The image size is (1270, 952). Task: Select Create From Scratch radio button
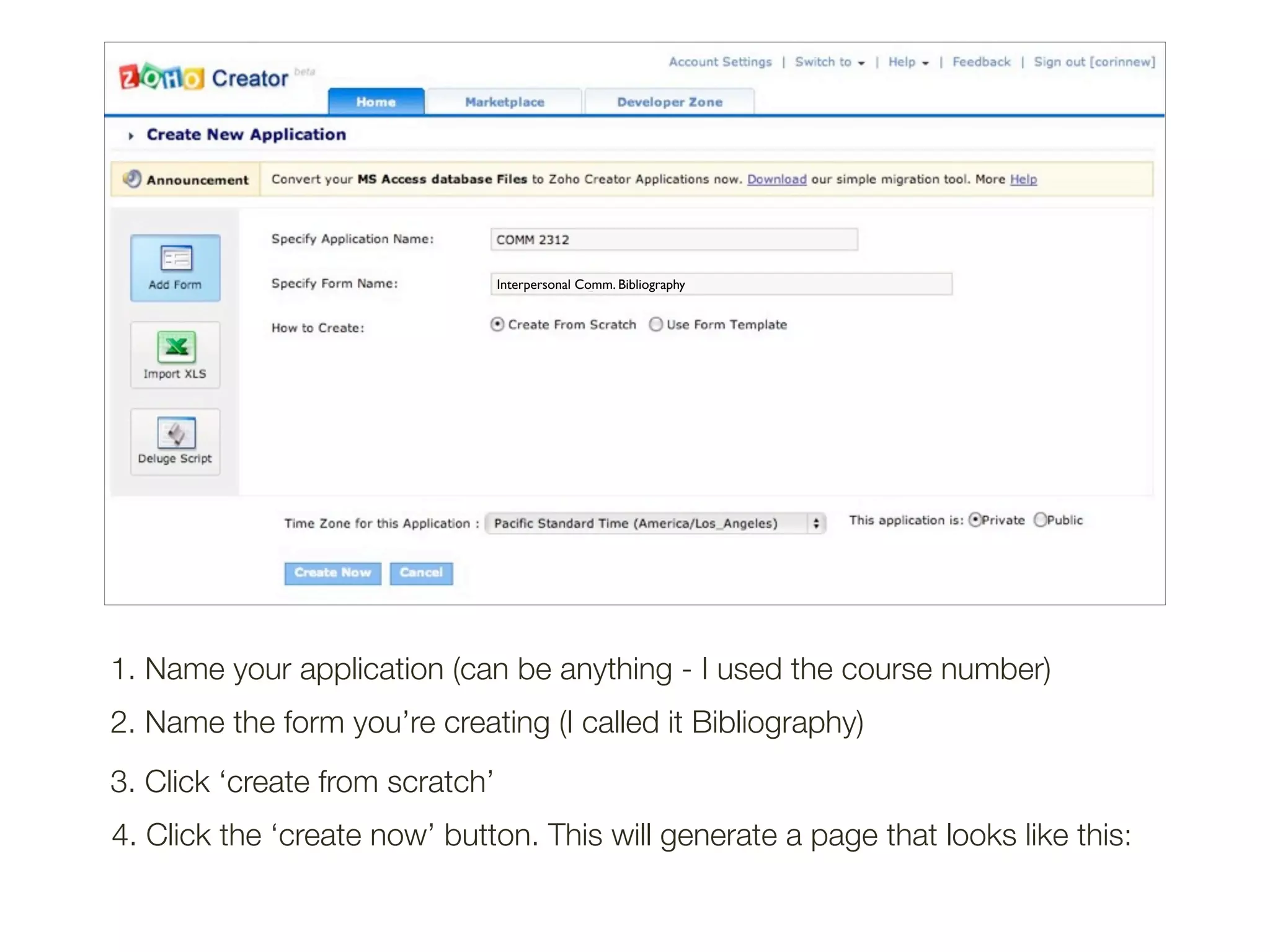[x=497, y=324]
